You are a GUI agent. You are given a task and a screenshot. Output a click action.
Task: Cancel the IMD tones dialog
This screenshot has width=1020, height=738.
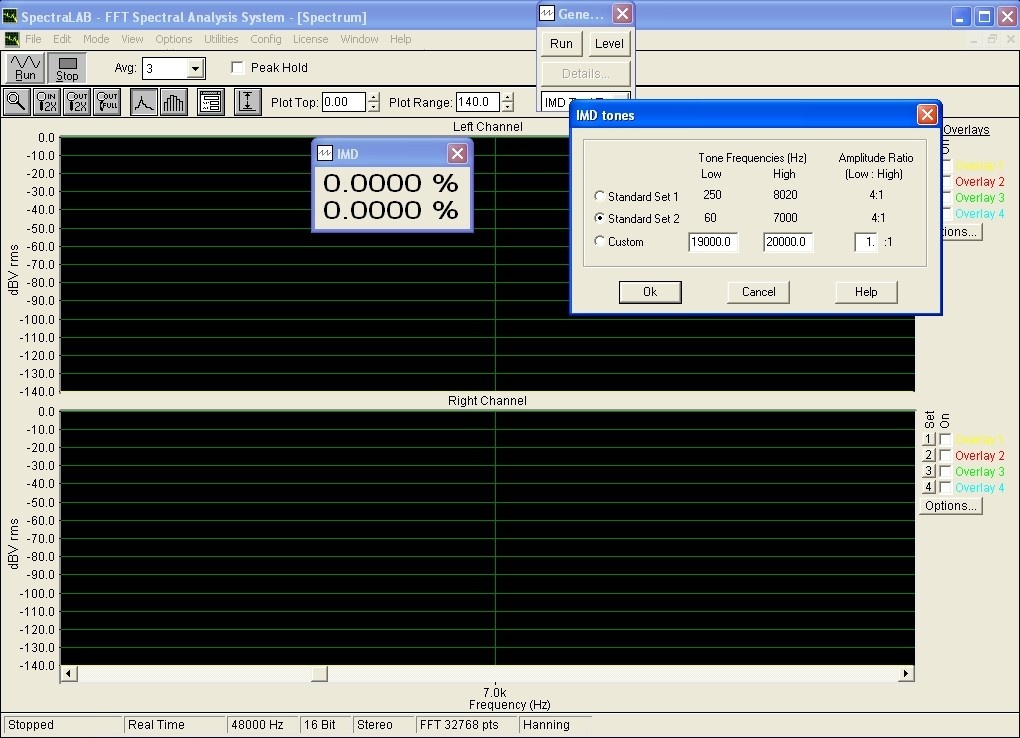coord(758,292)
